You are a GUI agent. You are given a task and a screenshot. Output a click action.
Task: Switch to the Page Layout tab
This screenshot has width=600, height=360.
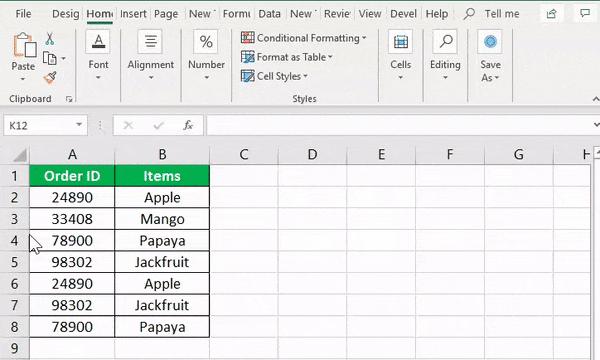tap(166, 14)
